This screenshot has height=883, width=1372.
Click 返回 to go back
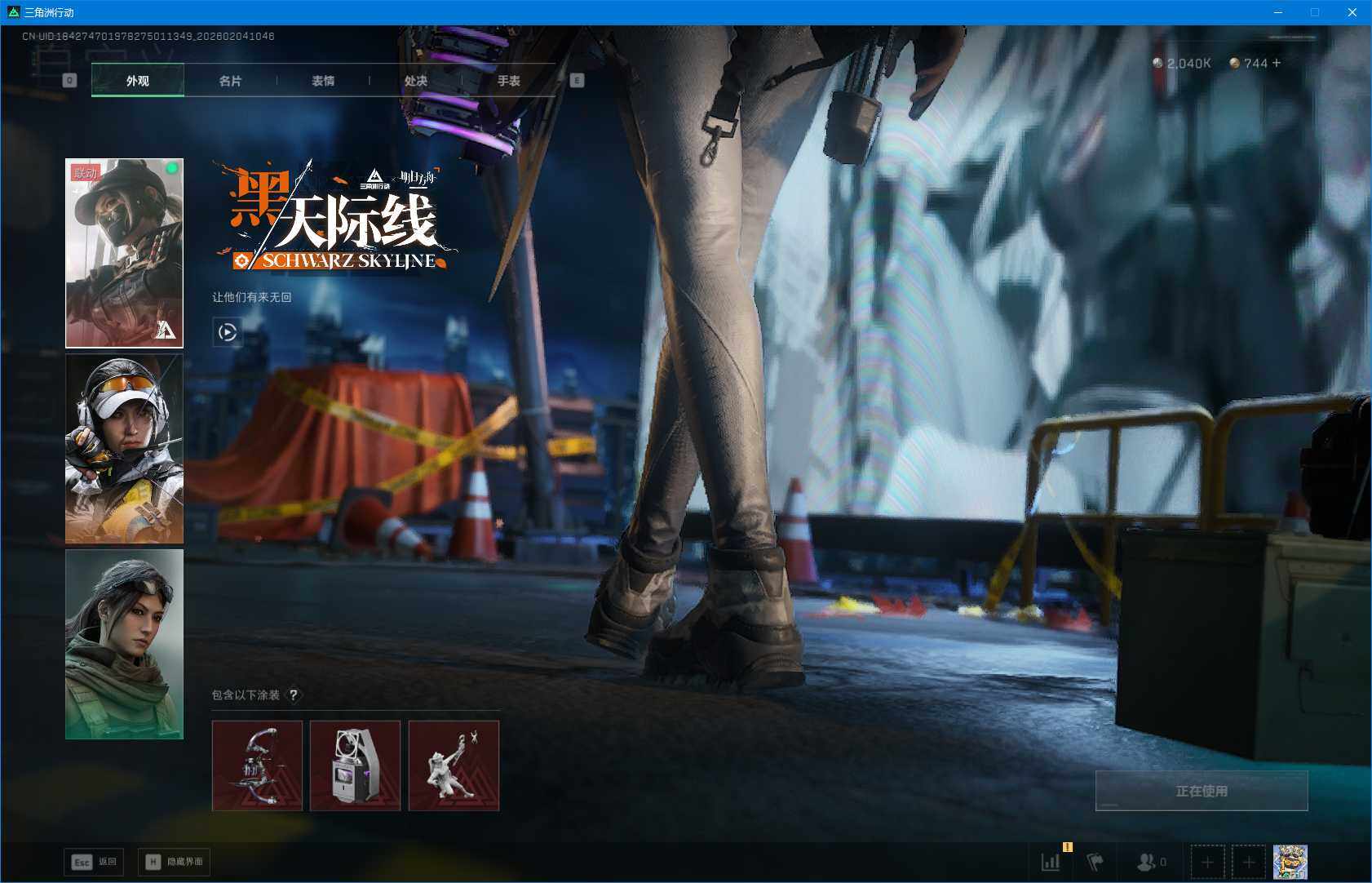93,861
